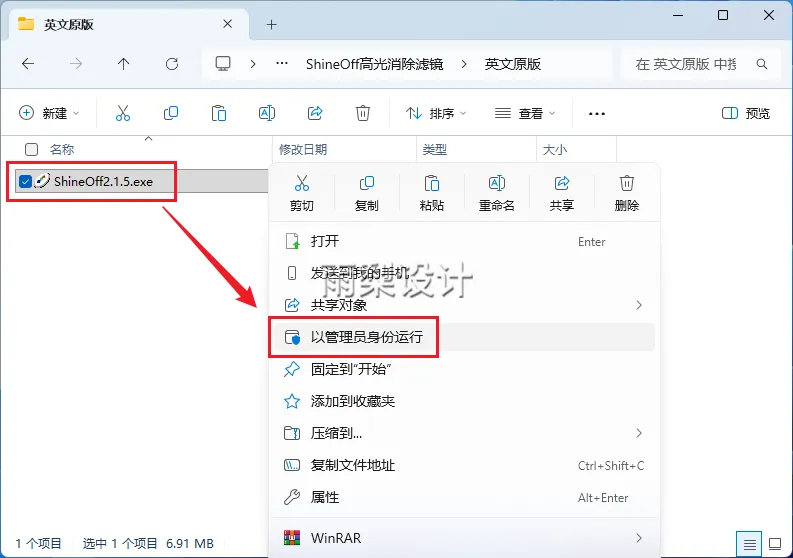Click Copy icon in Explorer toolbar
793x558 pixels.
click(x=171, y=113)
